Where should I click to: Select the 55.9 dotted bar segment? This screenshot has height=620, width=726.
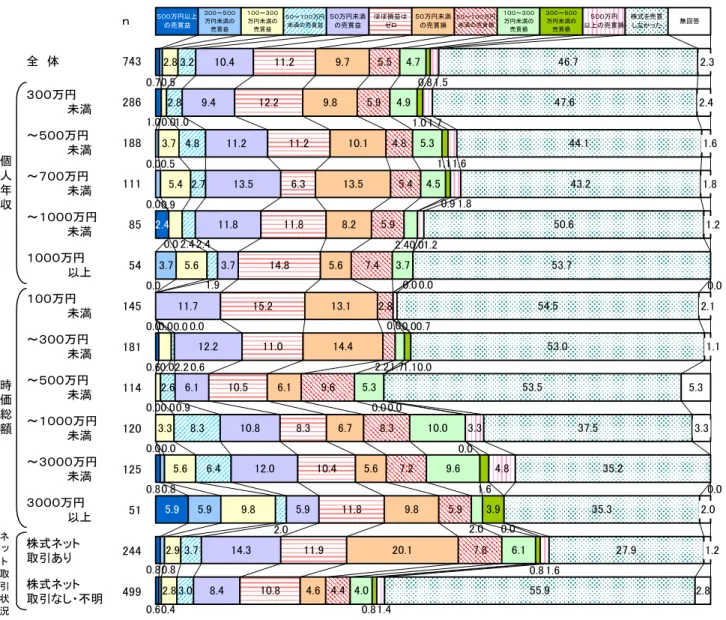(539, 591)
